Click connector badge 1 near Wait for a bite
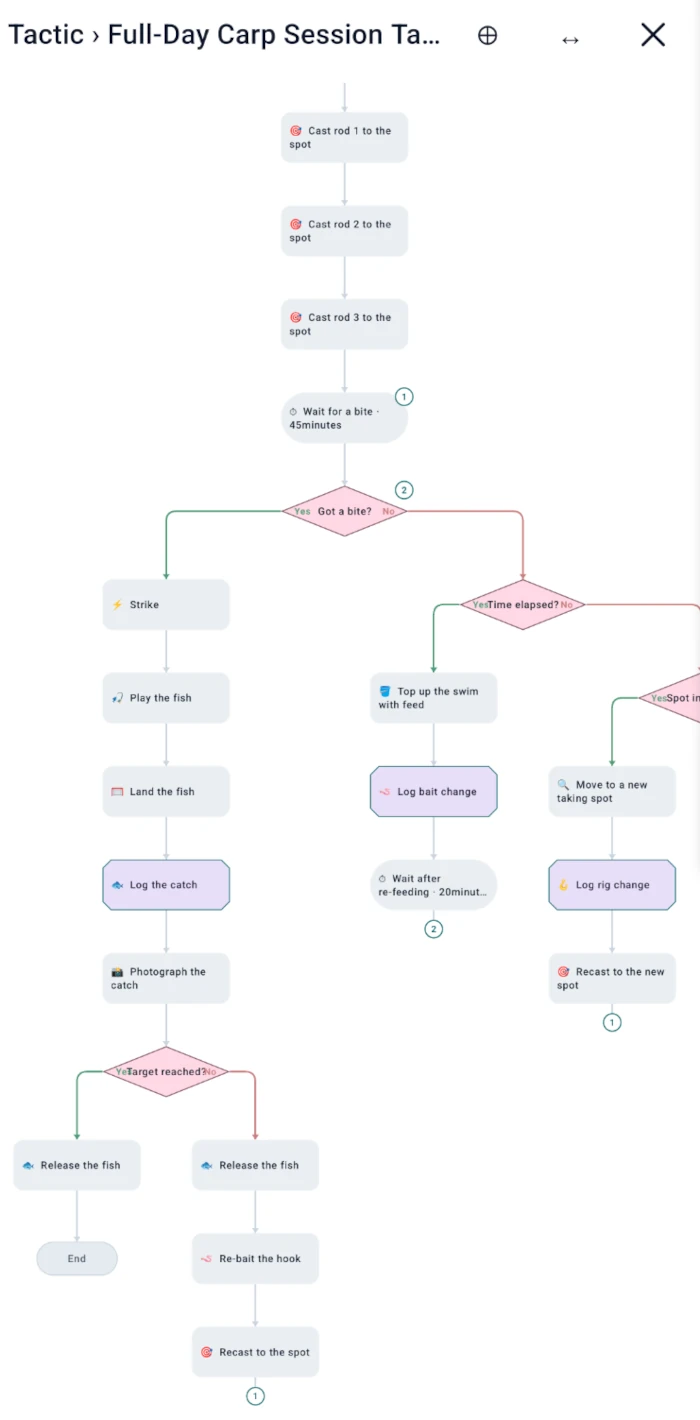The height and width of the screenshot is (1420, 700). point(404,397)
